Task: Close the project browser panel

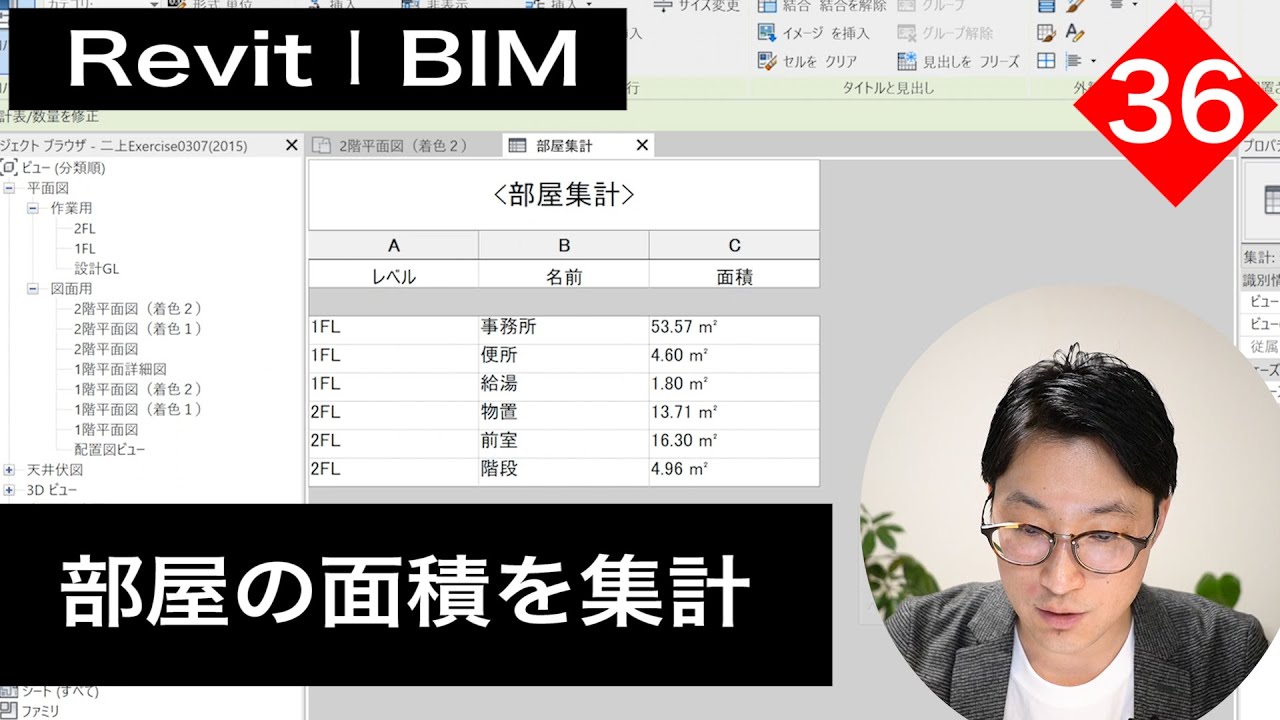Action: pos(291,146)
